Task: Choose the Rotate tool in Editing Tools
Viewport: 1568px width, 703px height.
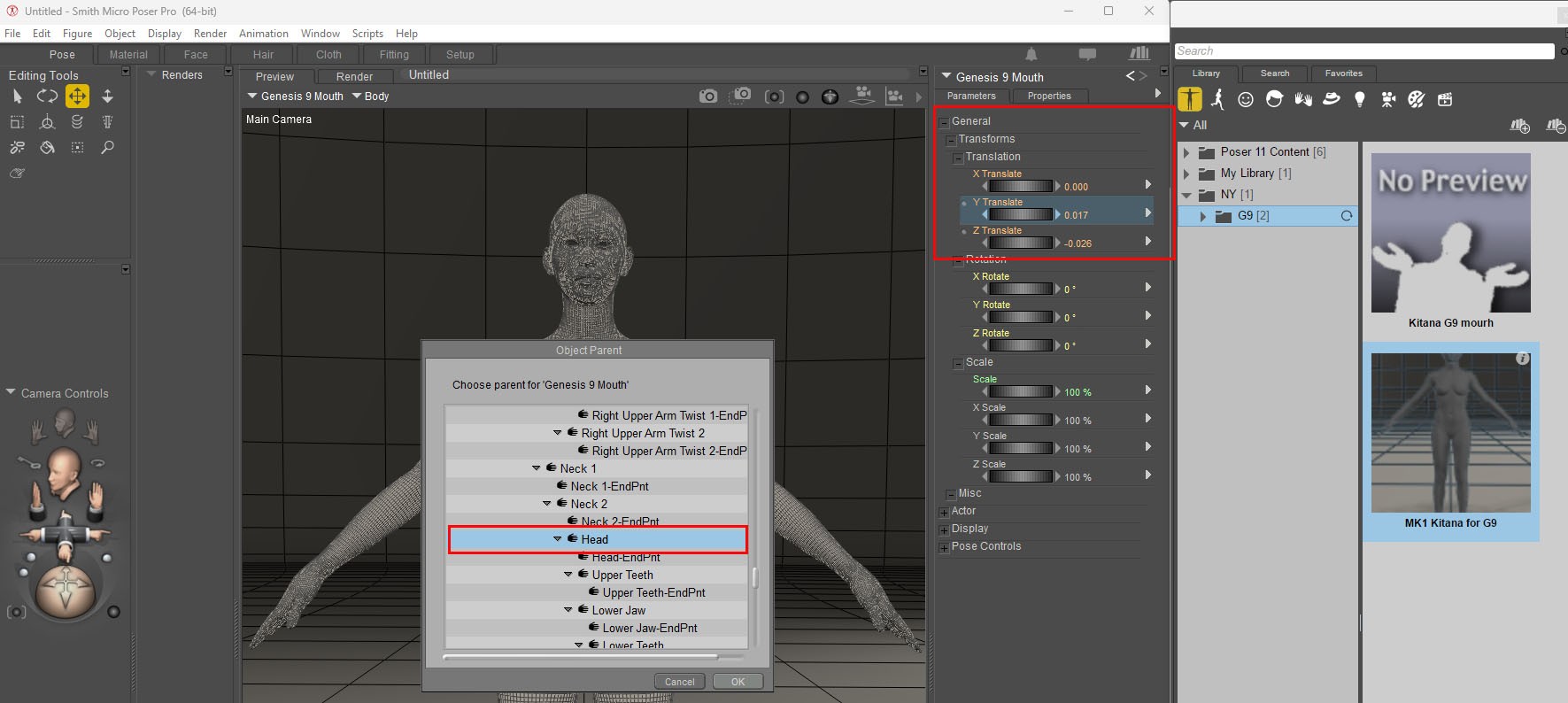Action: point(47,96)
